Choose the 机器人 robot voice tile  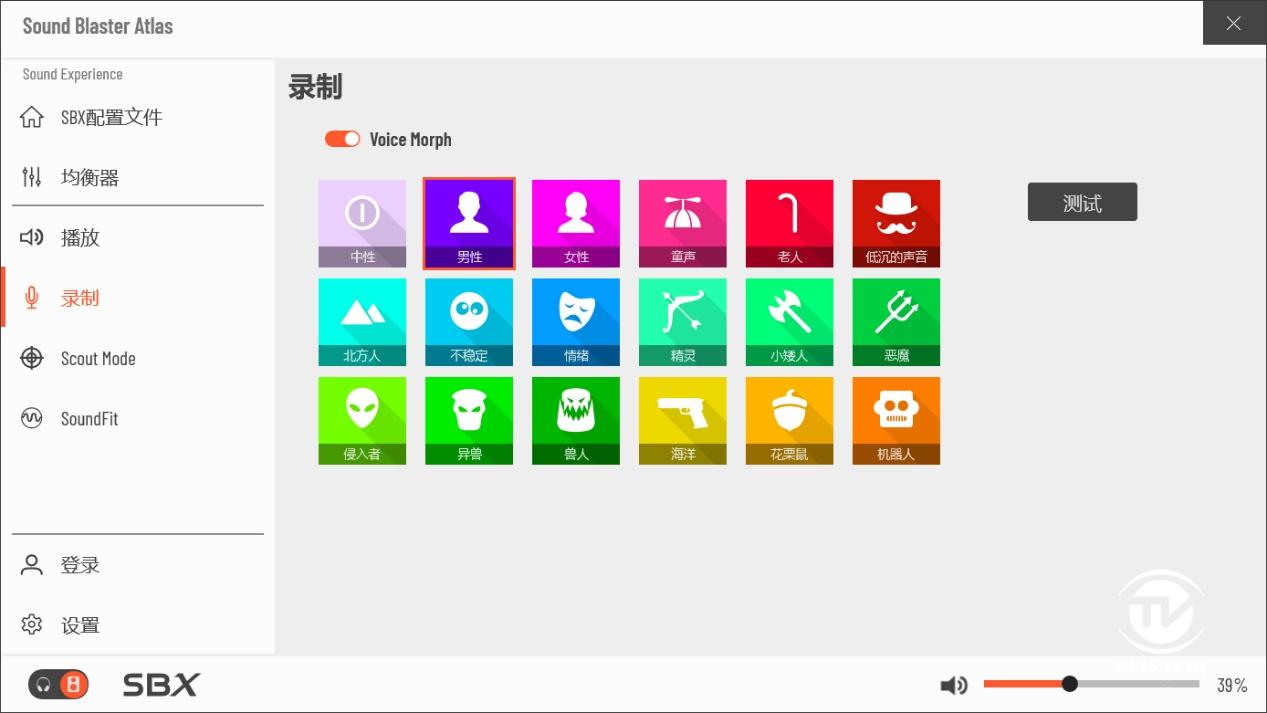(x=896, y=421)
